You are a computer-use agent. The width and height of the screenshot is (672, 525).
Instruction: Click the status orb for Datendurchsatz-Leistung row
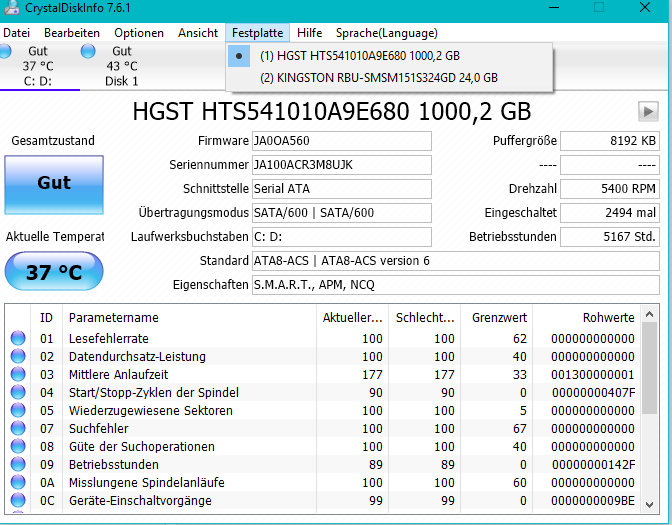18,356
